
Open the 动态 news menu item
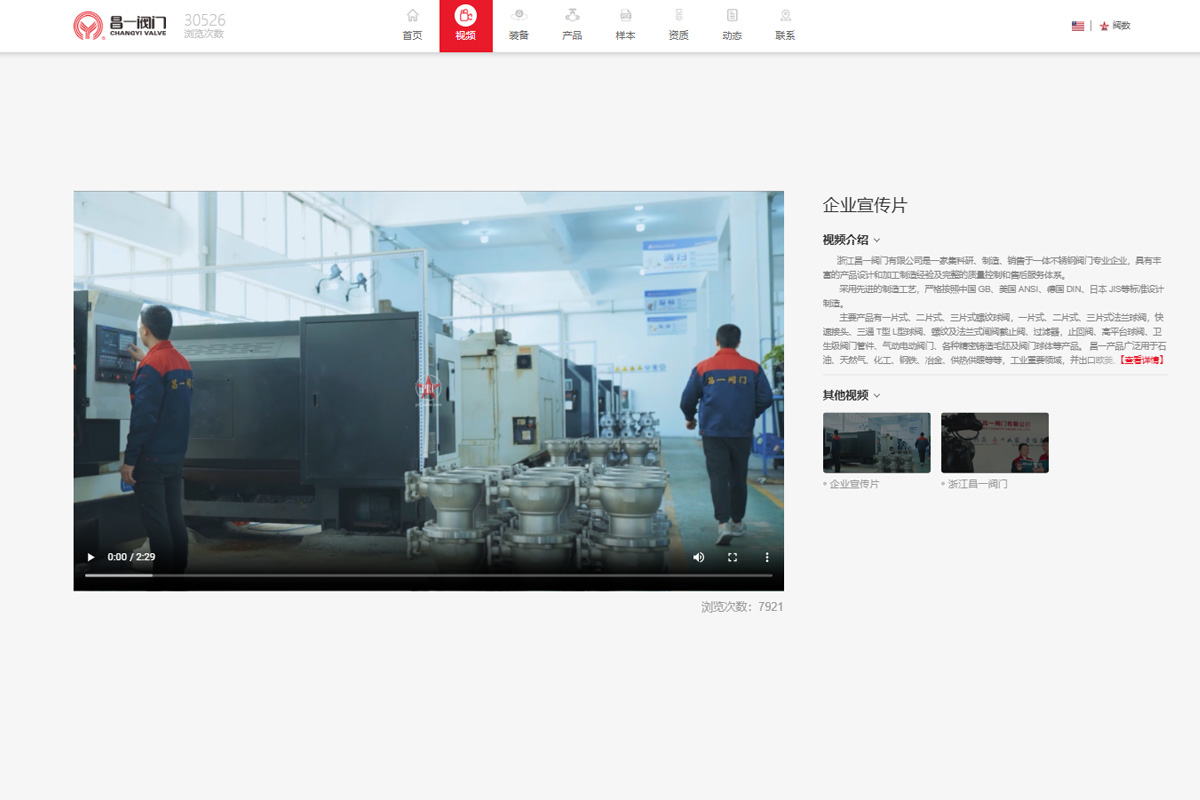(x=732, y=26)
